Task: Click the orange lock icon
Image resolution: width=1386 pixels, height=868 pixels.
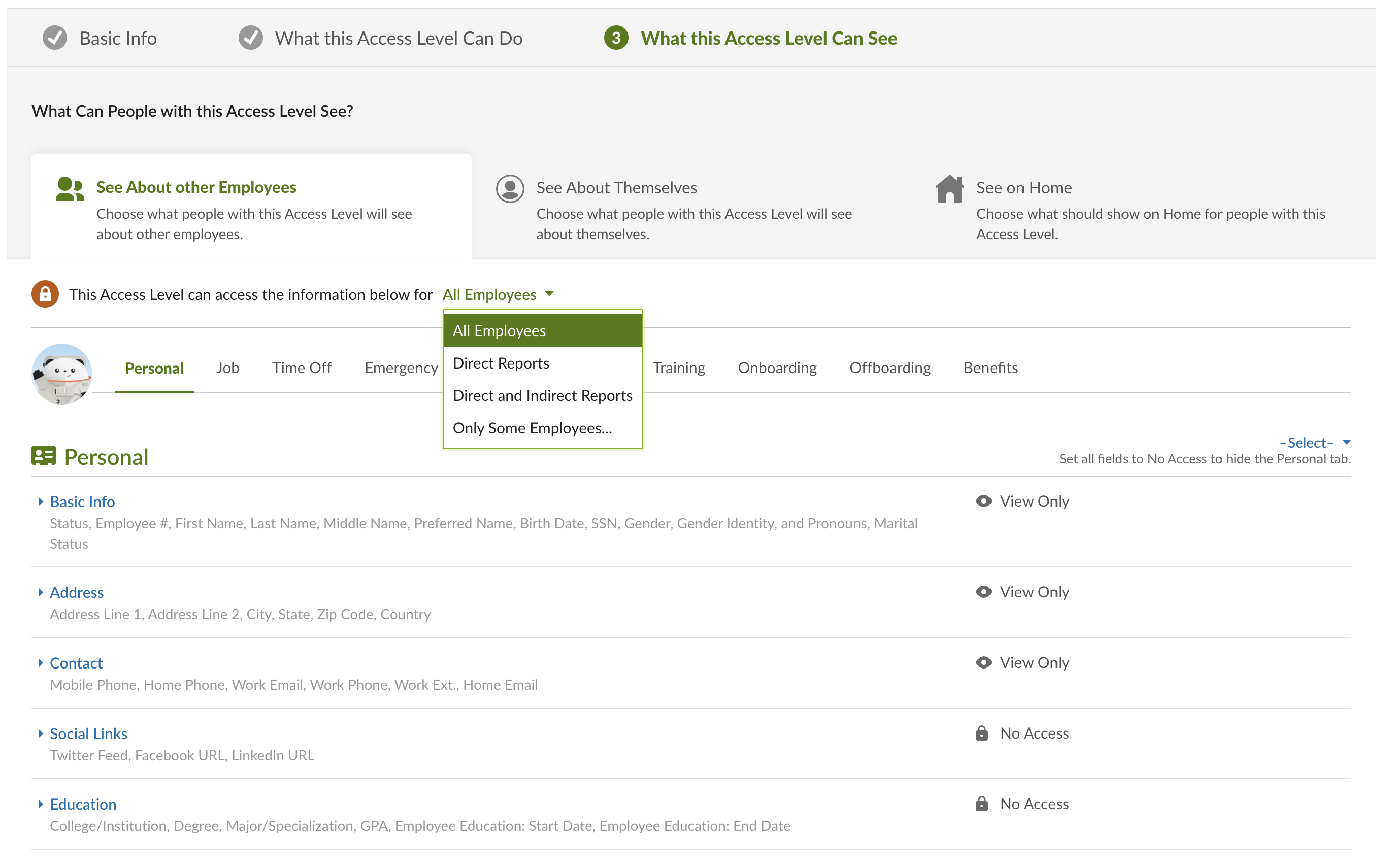Action: point(45,294)
